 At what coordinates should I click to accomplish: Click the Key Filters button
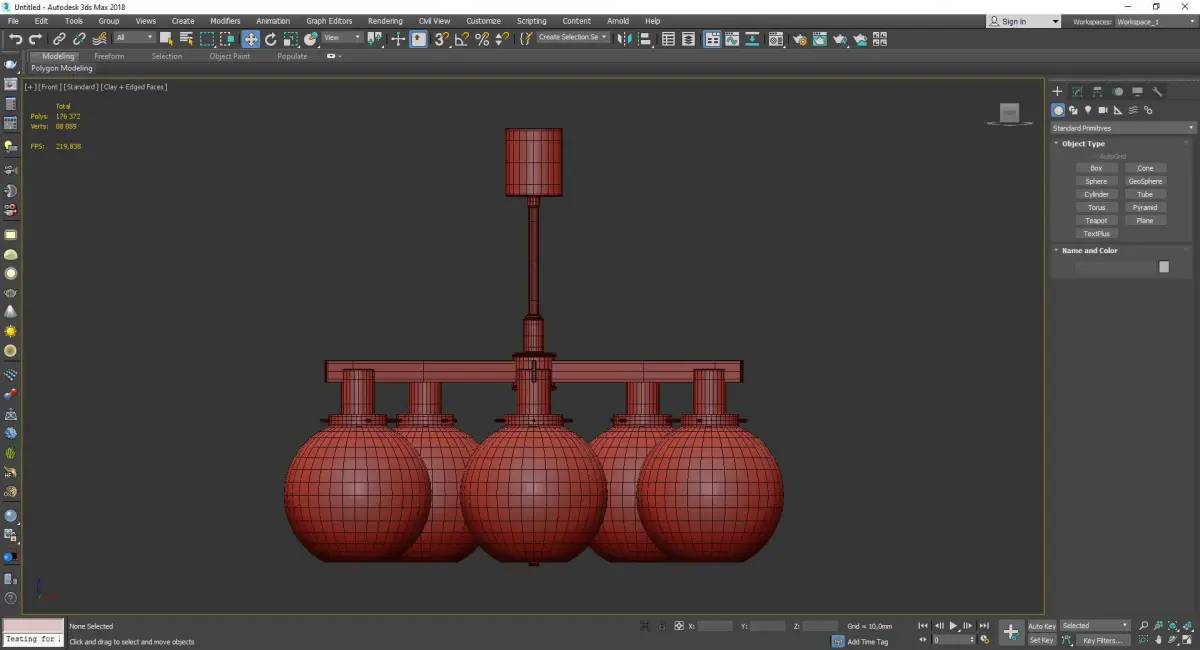click(x=1102, y=640)
